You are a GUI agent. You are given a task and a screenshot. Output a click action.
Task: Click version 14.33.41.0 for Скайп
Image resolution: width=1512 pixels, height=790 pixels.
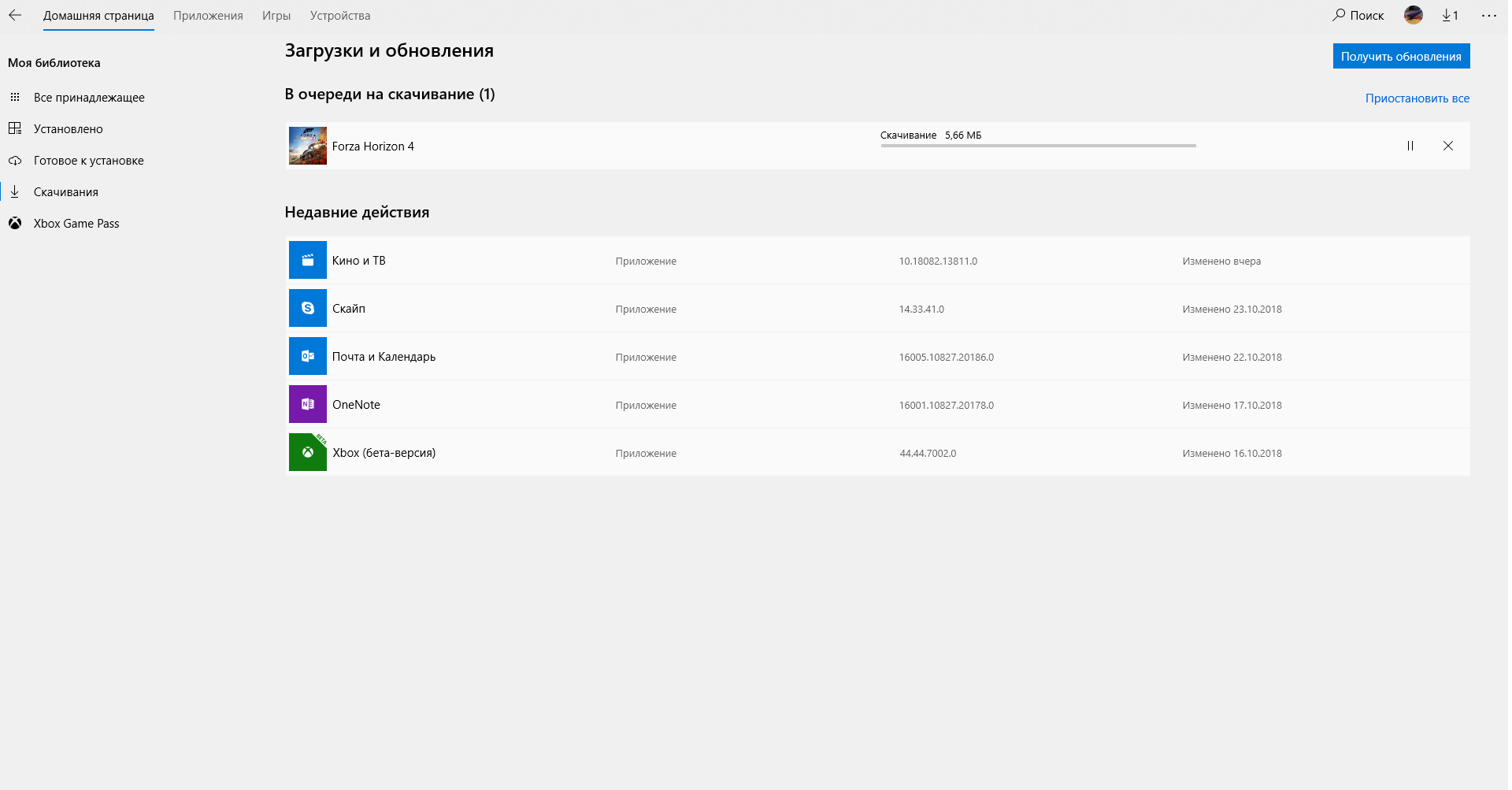pos(921,310)
